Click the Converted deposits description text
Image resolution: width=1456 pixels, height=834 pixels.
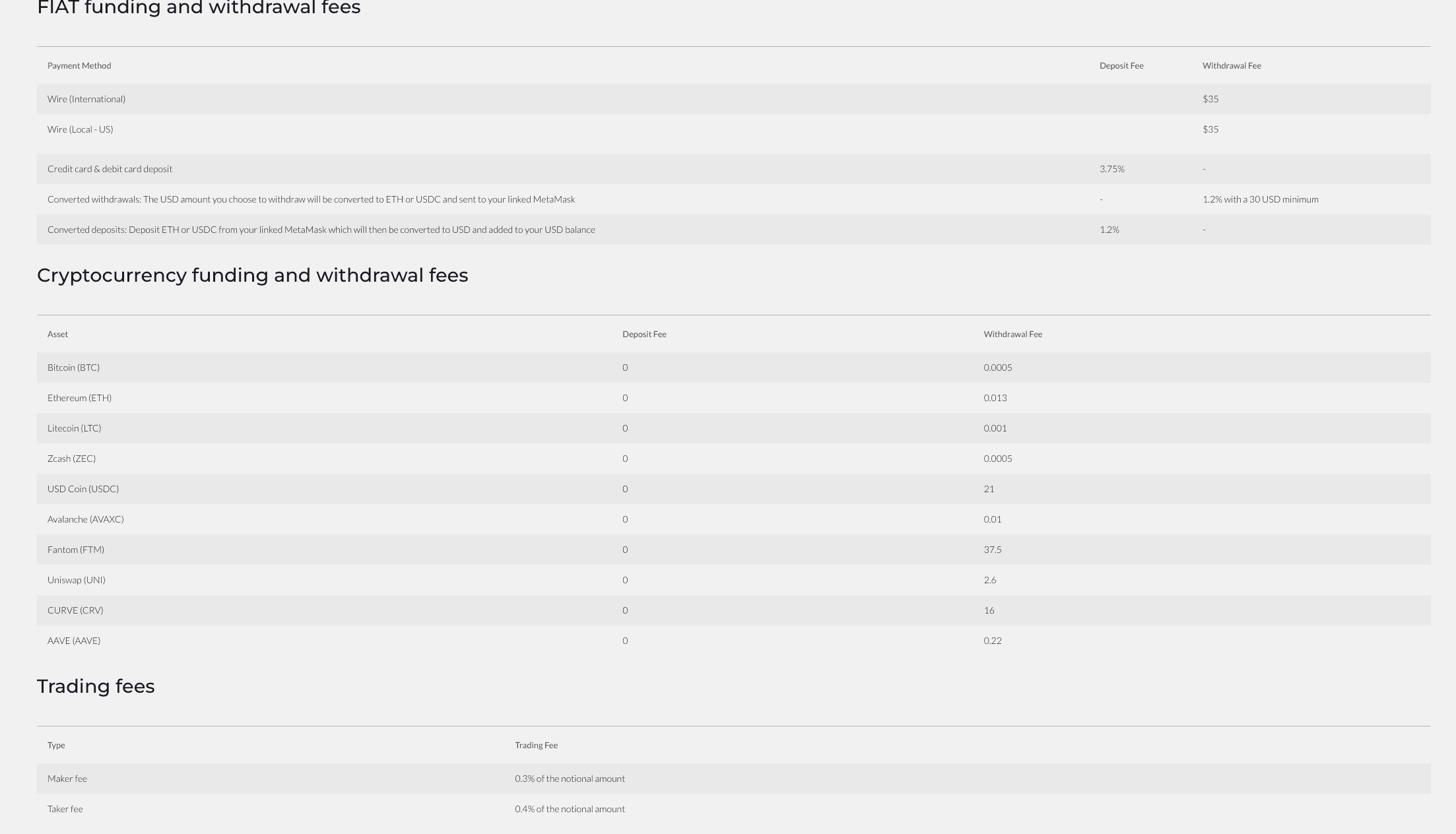(321, 230)
